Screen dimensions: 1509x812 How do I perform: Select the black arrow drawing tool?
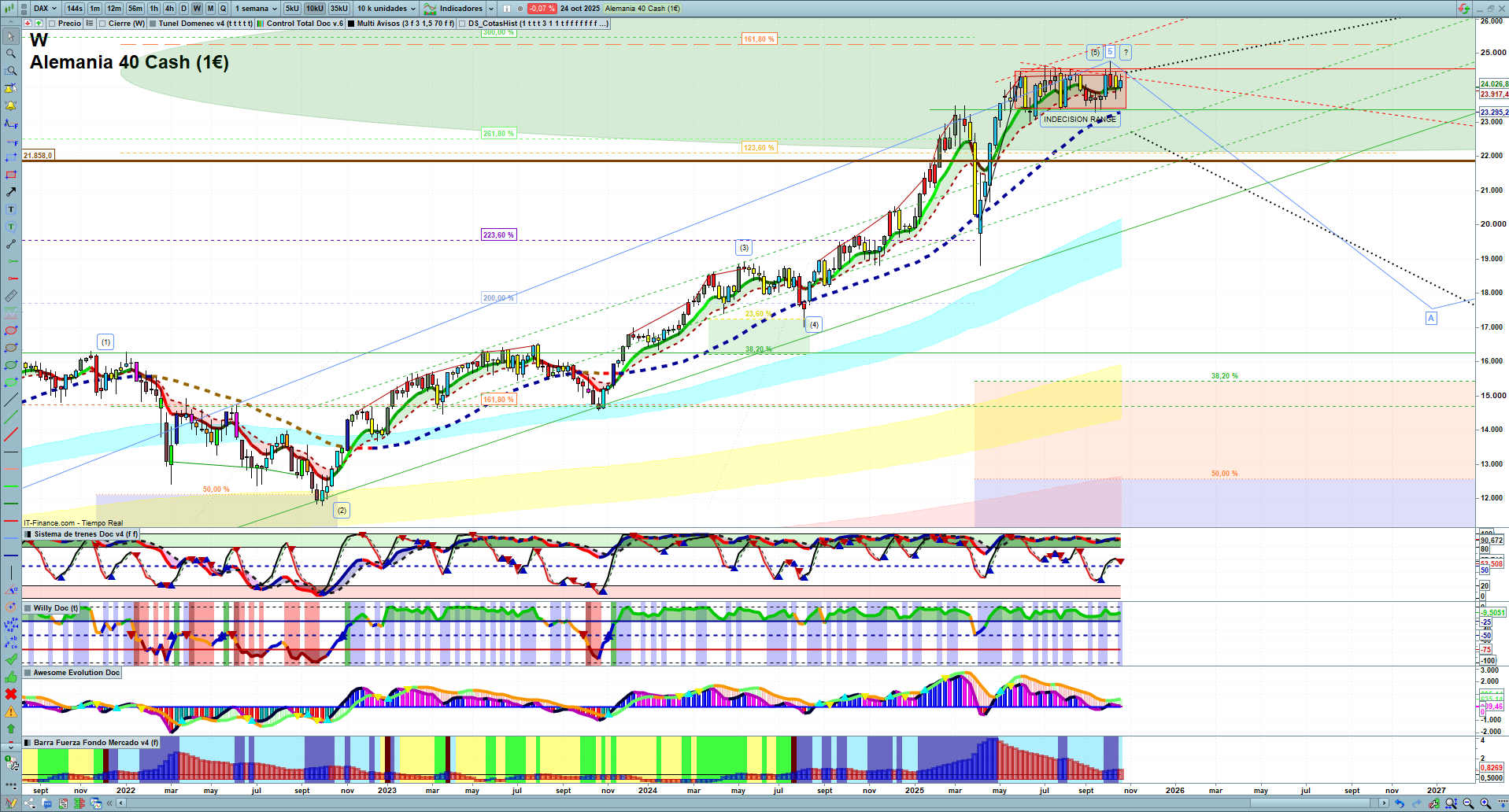point(11,192)
